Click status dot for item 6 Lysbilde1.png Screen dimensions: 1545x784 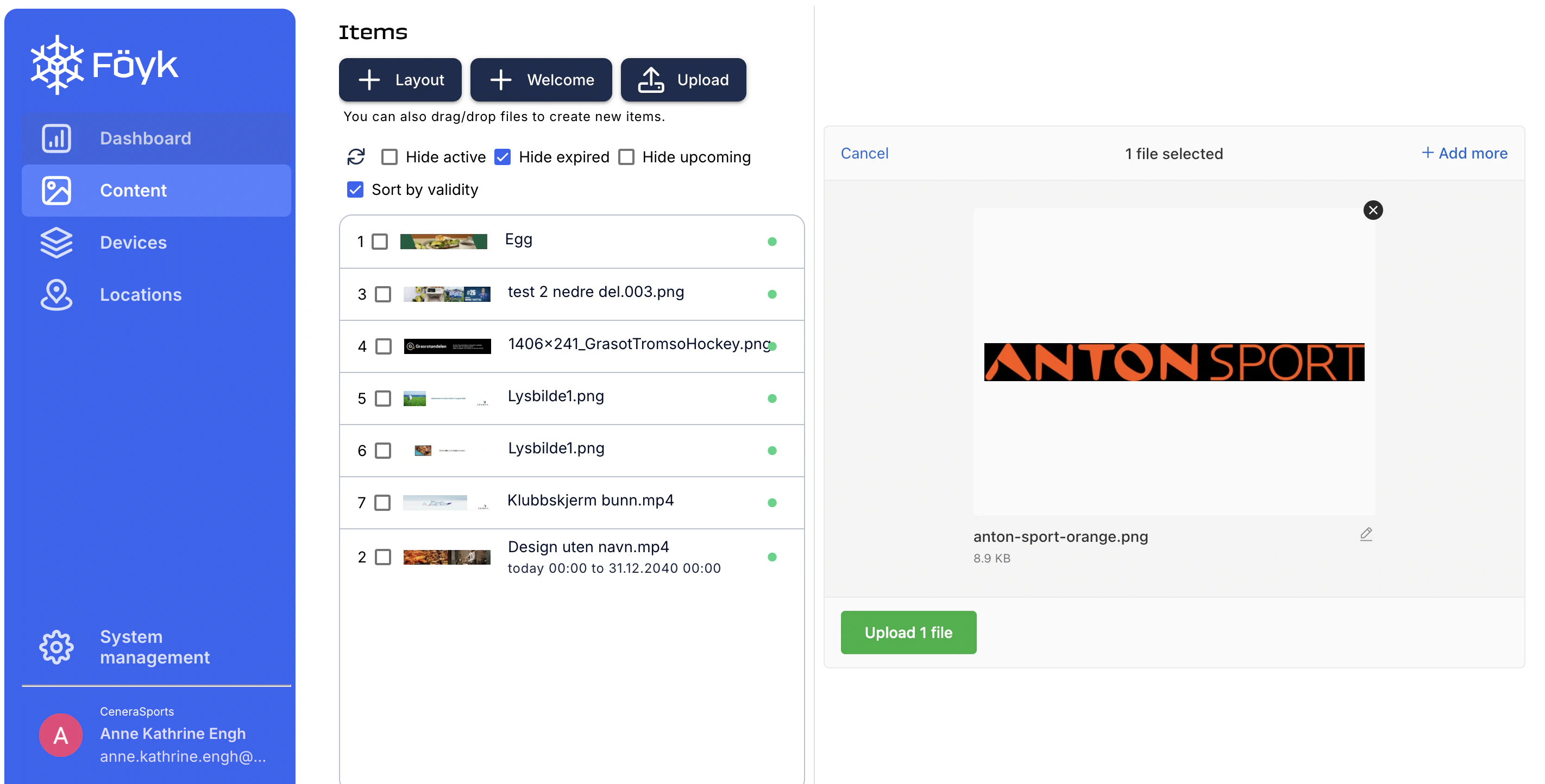point(772,451)
